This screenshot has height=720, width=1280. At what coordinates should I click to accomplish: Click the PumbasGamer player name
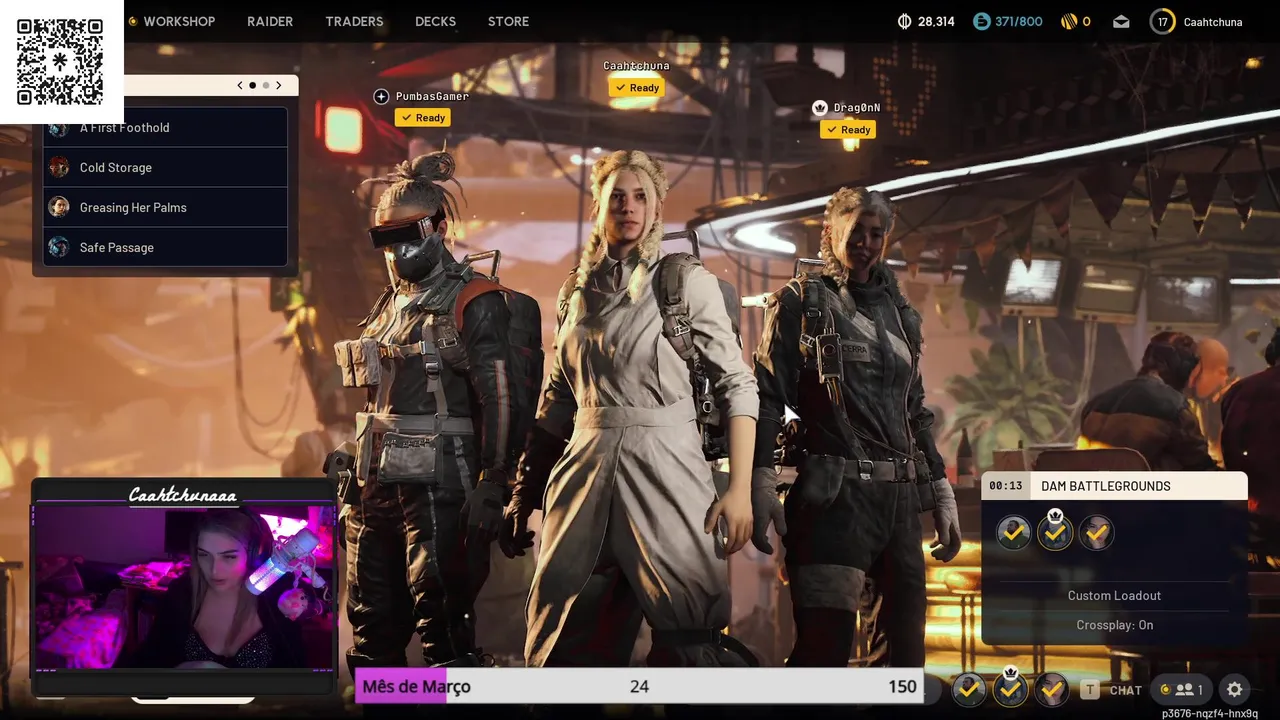(x=432, y=96)
